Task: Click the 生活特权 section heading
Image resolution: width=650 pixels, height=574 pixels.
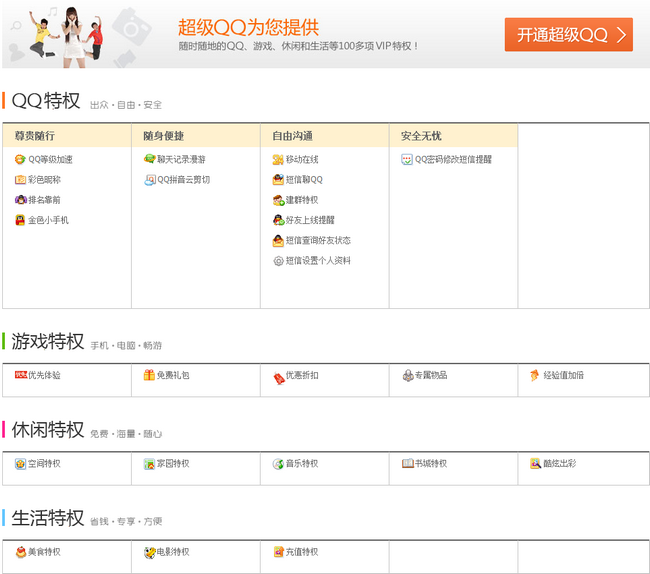Action: pyautogui.click(x=48, y=518)
